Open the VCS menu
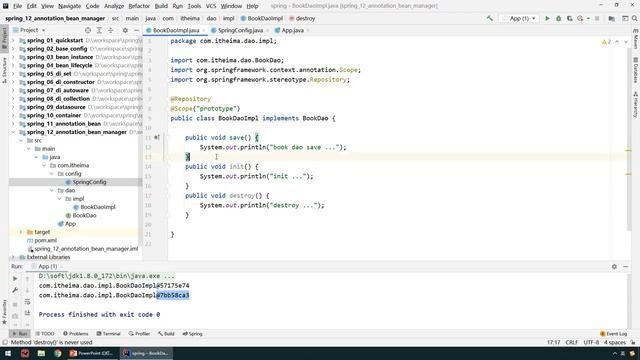Image resolution: width=640 pixels, height=360 pixels. (x=211, y=6)
